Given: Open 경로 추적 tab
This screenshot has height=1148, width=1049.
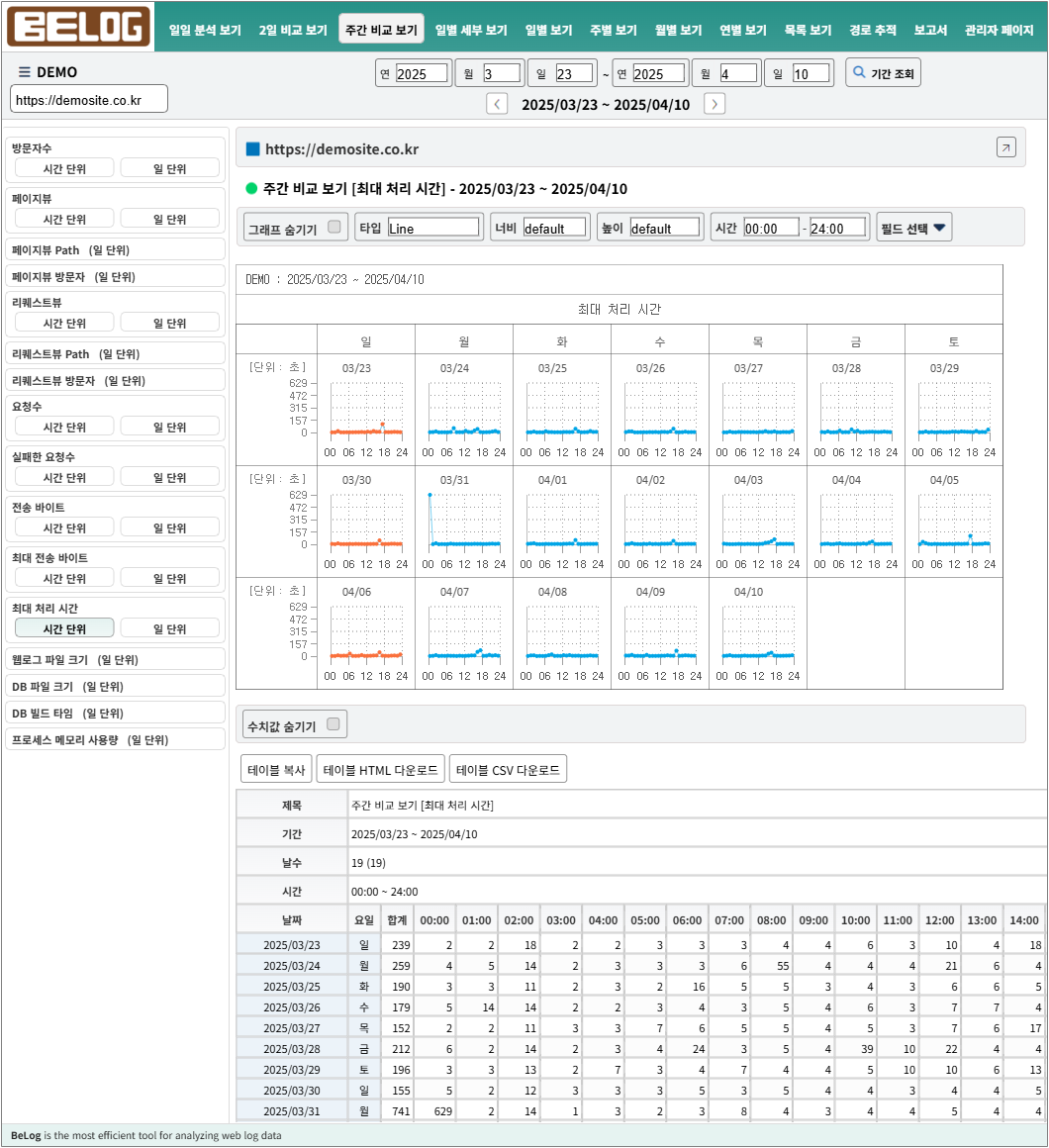Looking at the screenshot, I should (x=873, y=30).
